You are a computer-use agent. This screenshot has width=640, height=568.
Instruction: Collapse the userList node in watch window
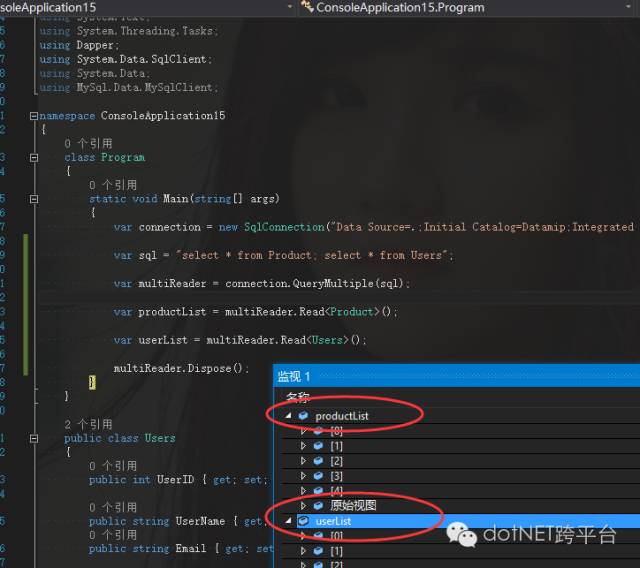289,521
